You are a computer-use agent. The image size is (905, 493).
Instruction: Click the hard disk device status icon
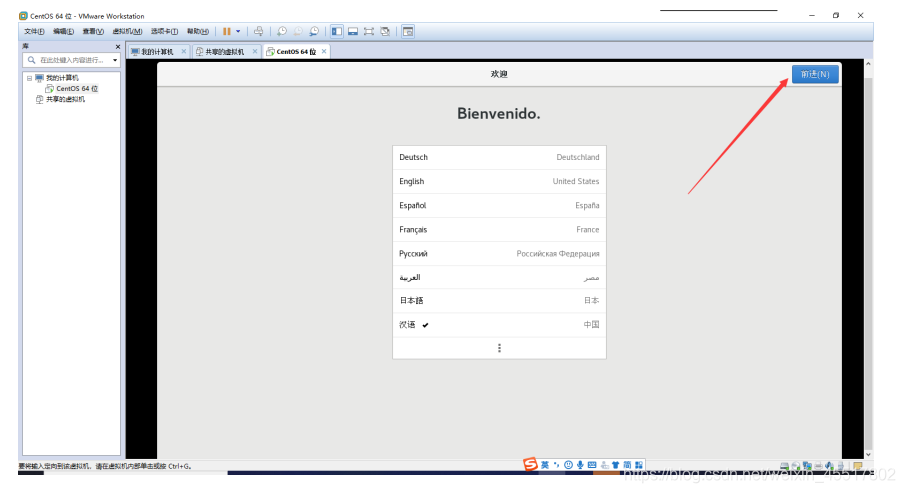[784, 466]
